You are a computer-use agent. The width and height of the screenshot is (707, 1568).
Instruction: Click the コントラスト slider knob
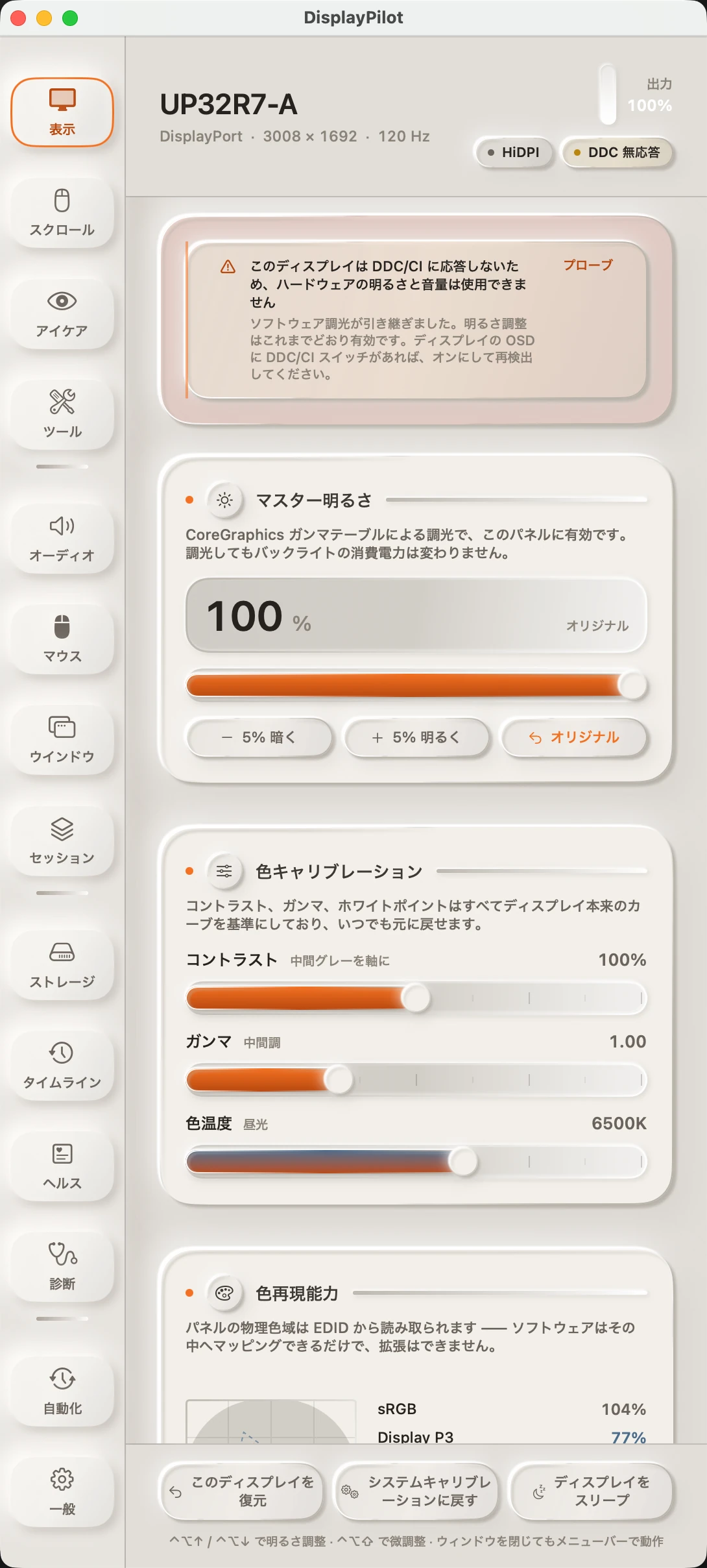click(416, 998)
